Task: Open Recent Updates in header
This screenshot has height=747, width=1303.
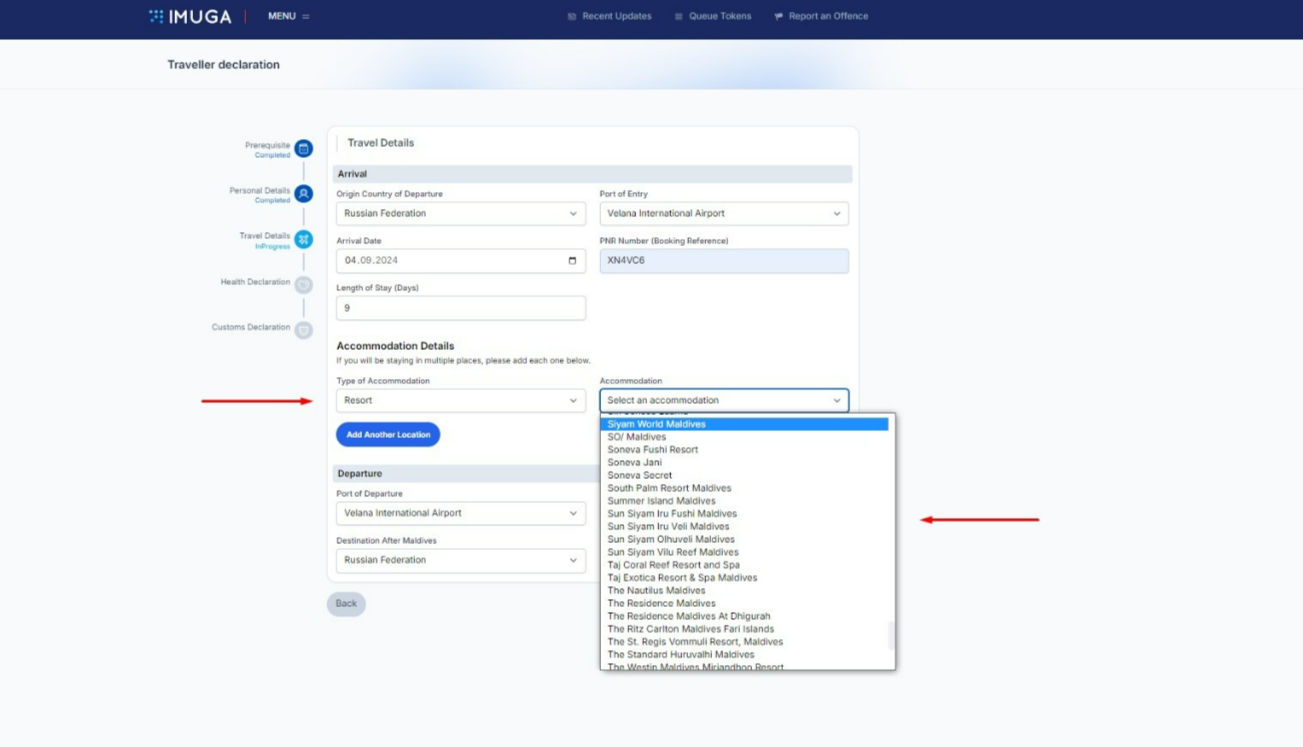Action: 609,16
